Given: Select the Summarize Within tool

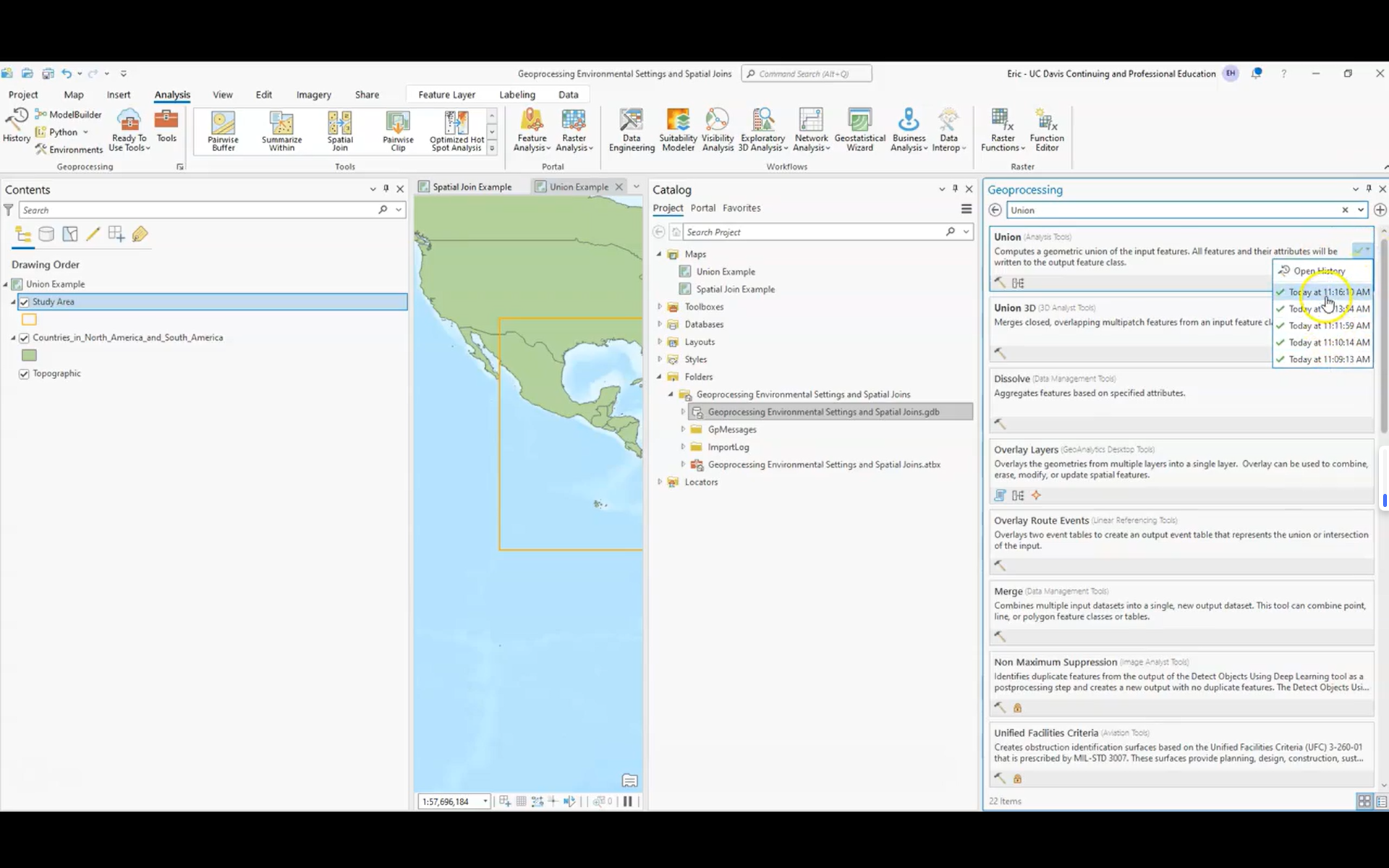Looking at the screenshot, I should click(x=281, y=131).
